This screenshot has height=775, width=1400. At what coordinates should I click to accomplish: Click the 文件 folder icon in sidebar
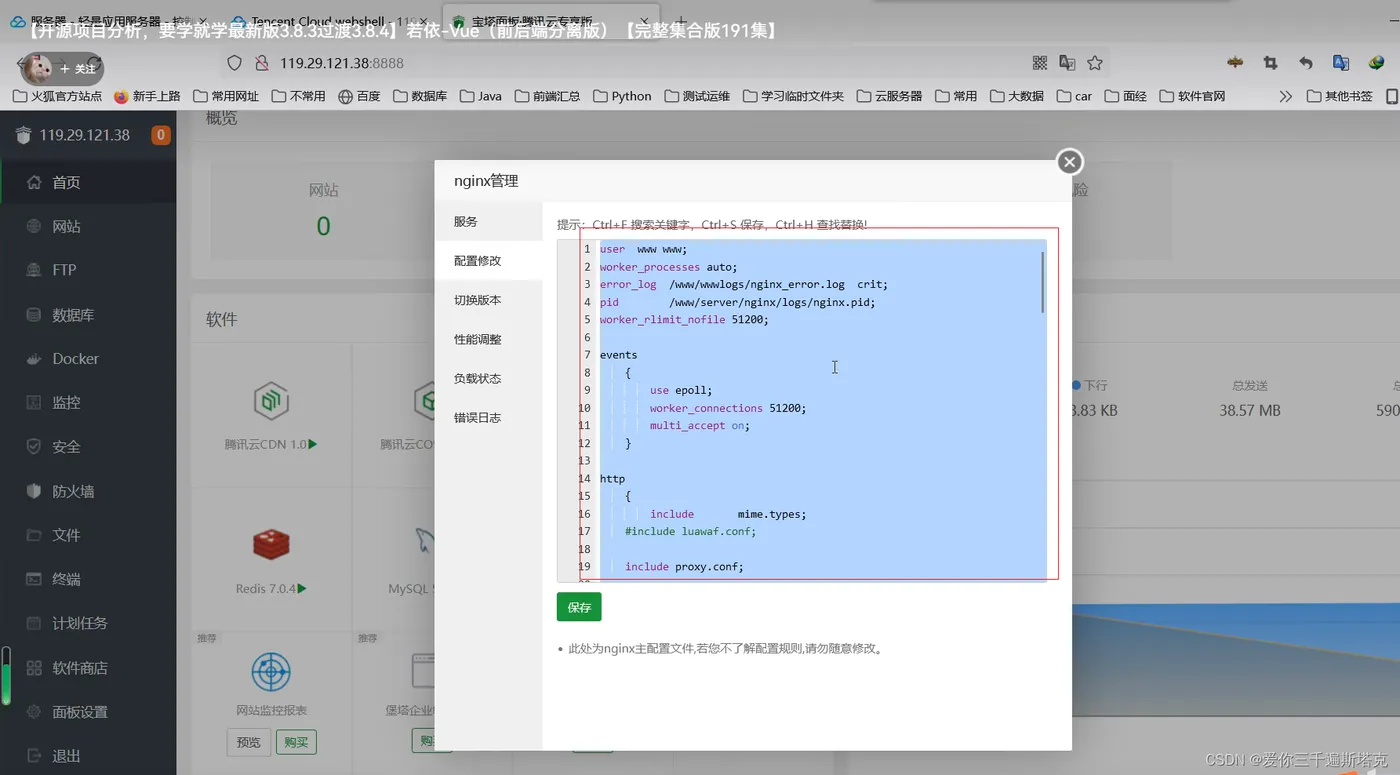pyautogui.click(x=34, y=535)
